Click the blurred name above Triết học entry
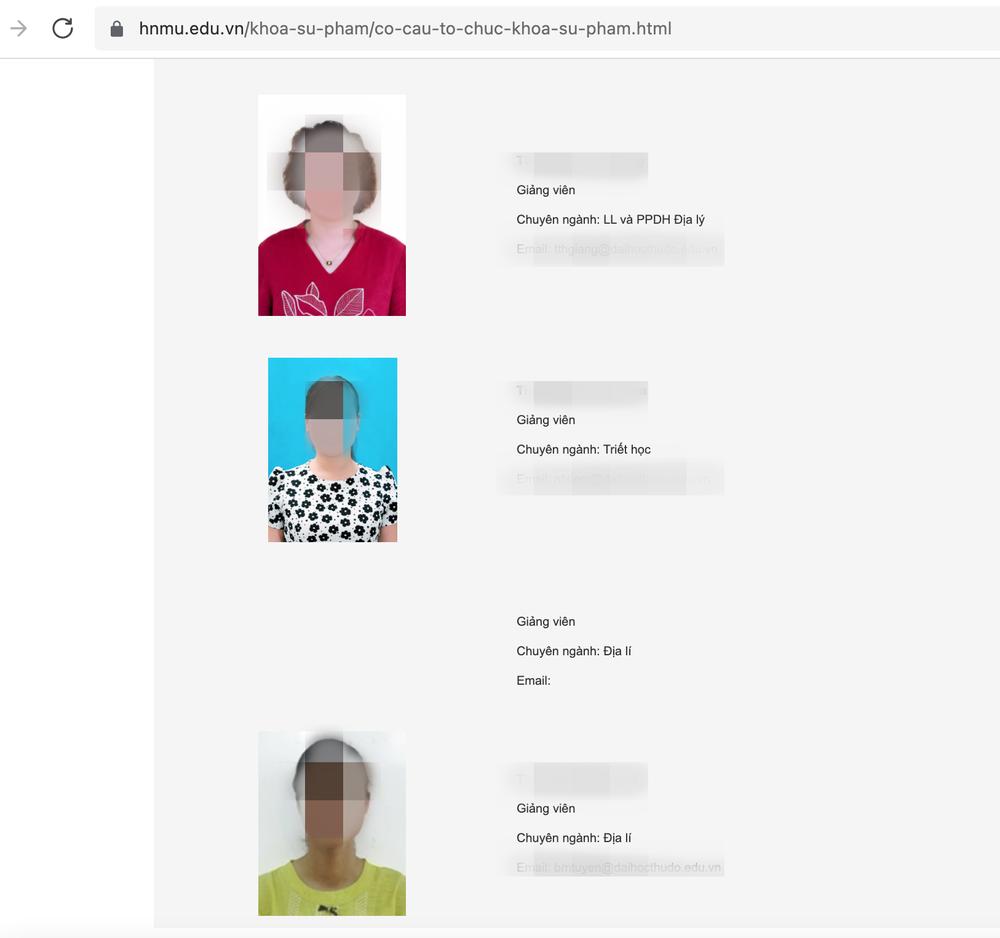Screen dimensions: 1000x938 (582, 390)
